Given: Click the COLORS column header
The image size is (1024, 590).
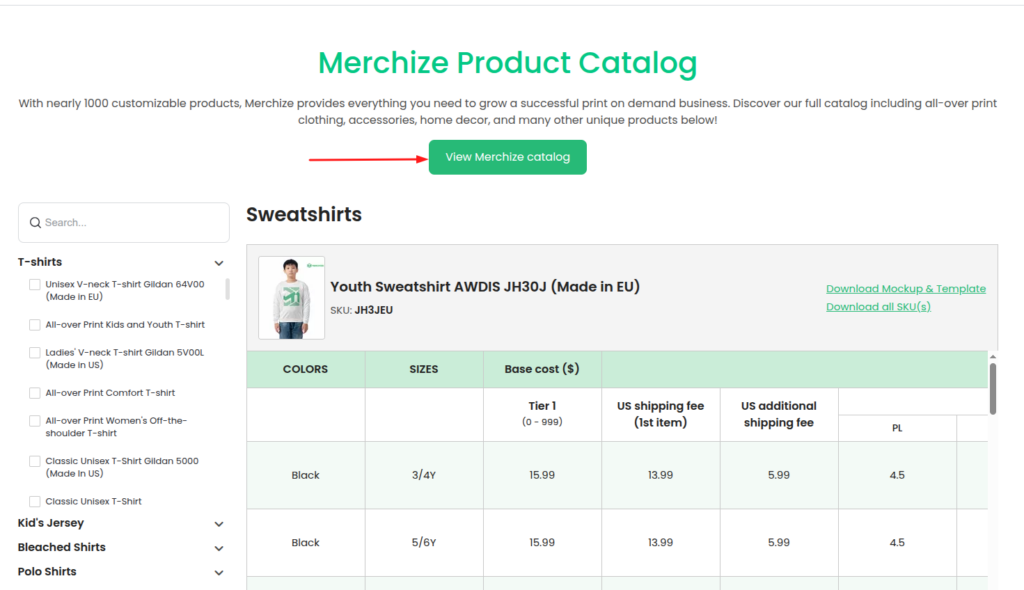Looking at the screenshot, I should (306, 369).
